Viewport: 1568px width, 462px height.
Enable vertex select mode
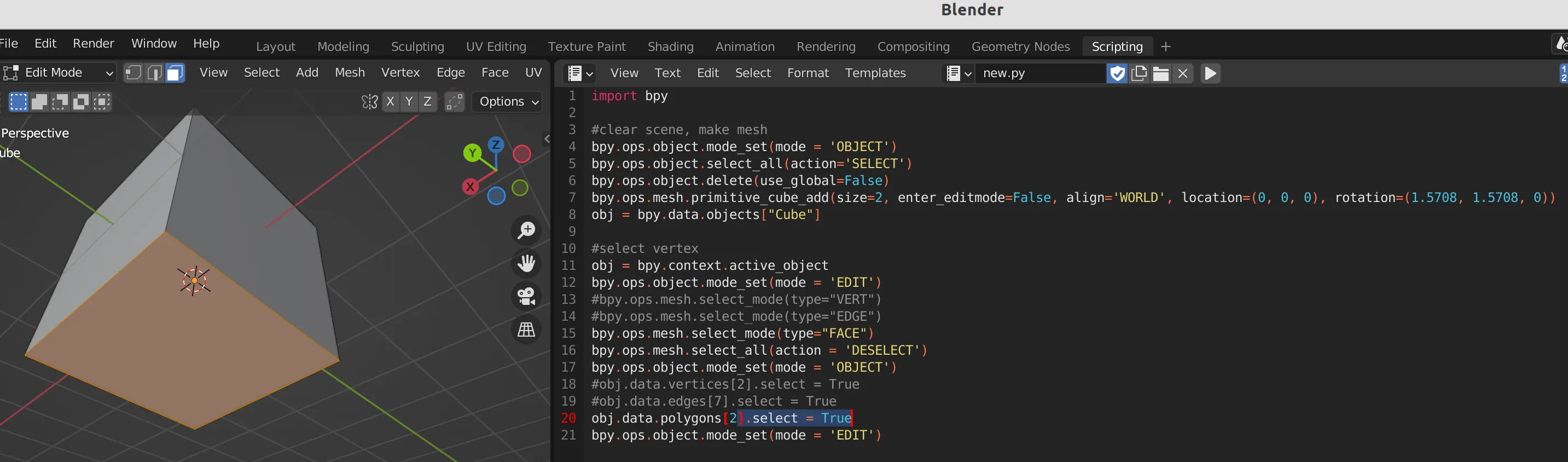(133, 73)
